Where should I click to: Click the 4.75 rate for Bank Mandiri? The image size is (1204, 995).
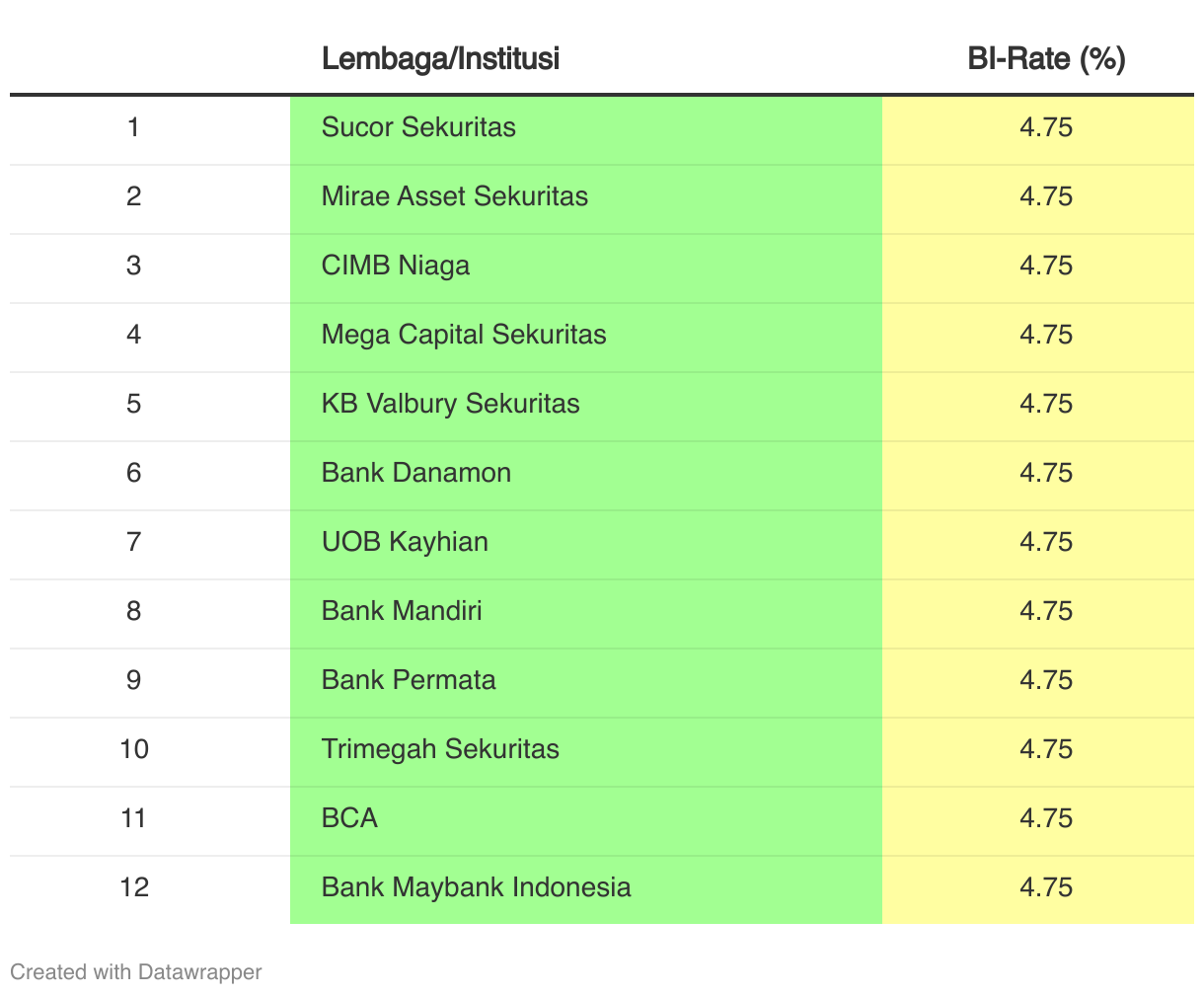[1046, 612]
